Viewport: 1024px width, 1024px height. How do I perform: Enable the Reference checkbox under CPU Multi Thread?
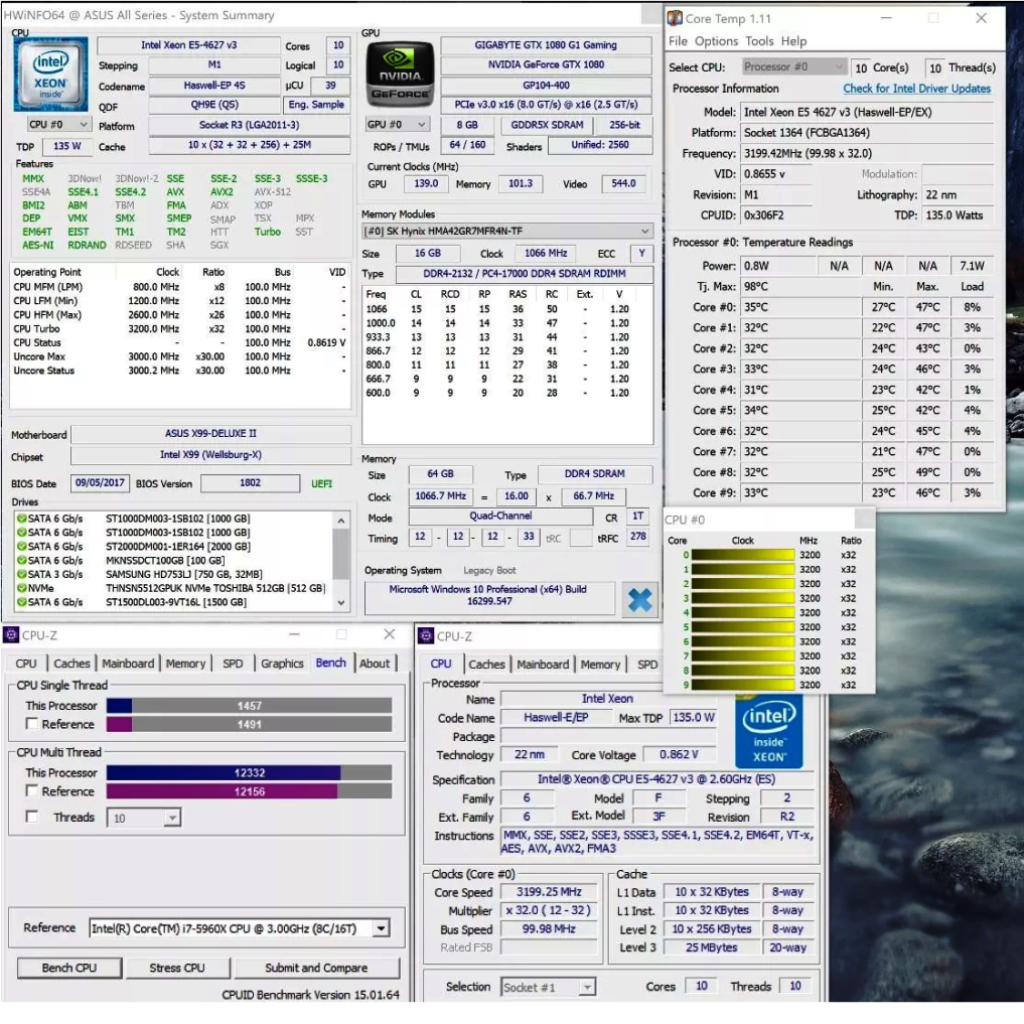point(31,791)
